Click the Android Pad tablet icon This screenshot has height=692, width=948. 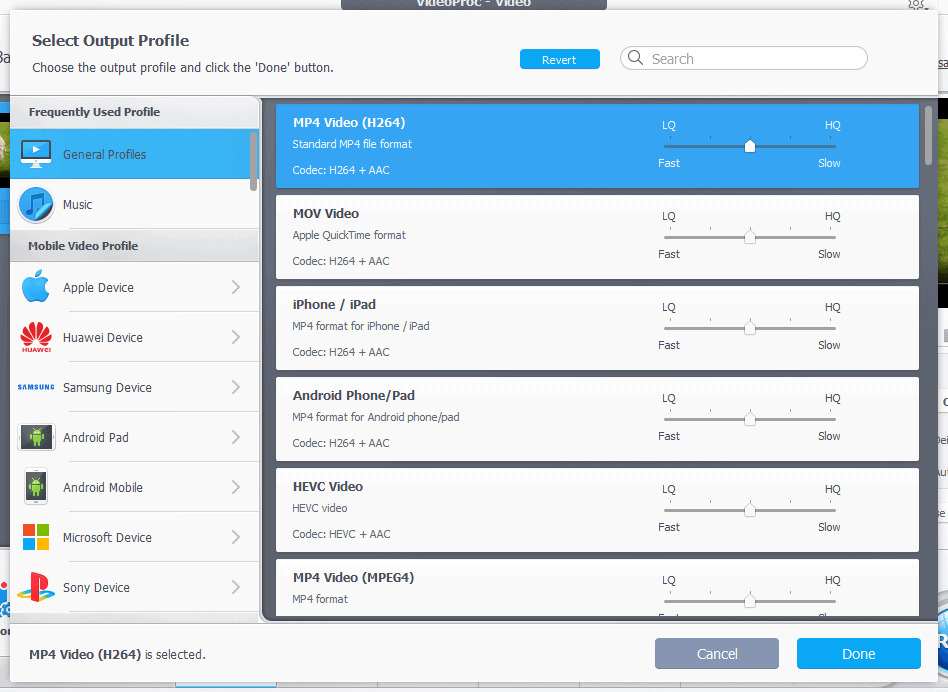(x=36, y=437)
